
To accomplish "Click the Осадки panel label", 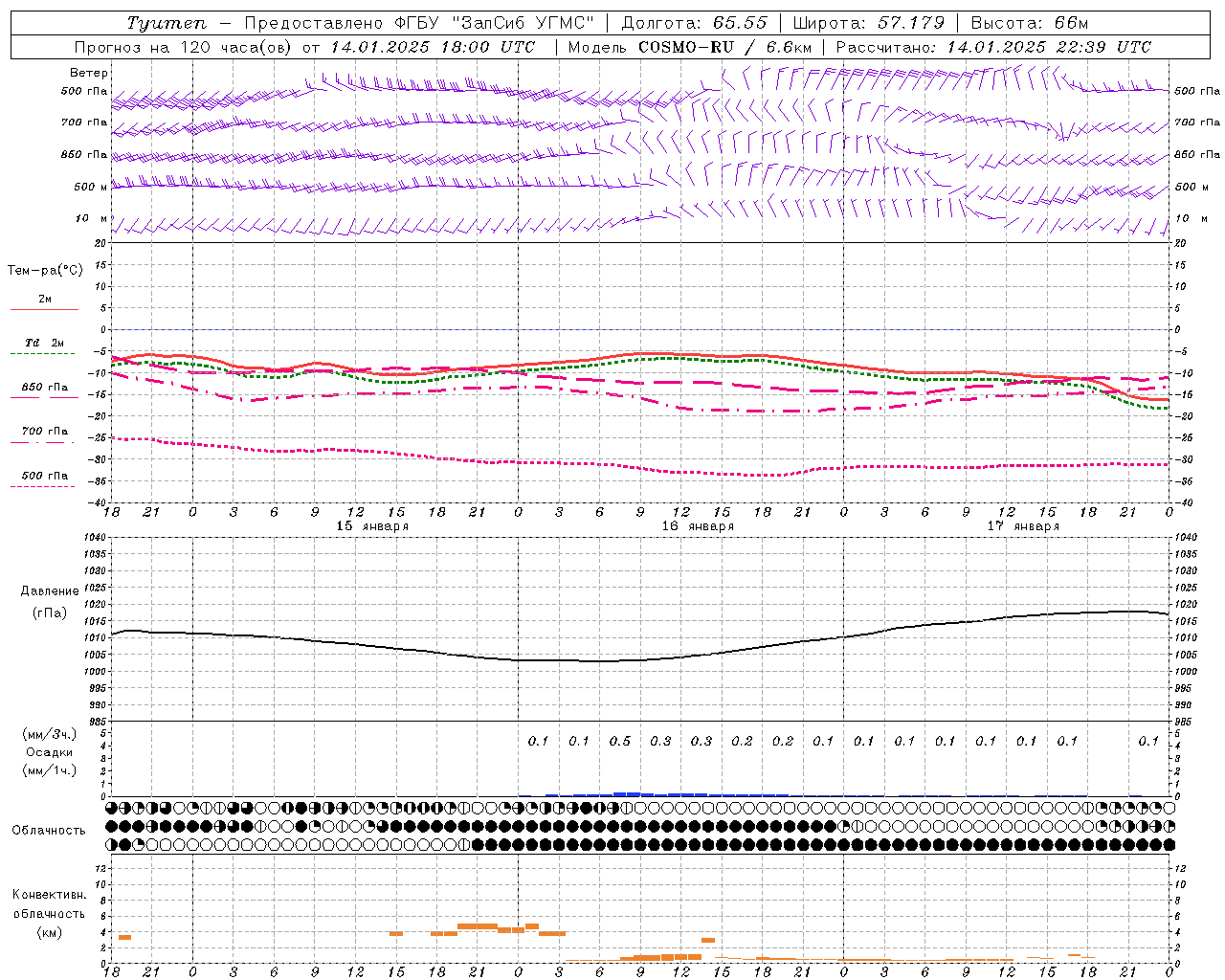I will tap(50, 752).
